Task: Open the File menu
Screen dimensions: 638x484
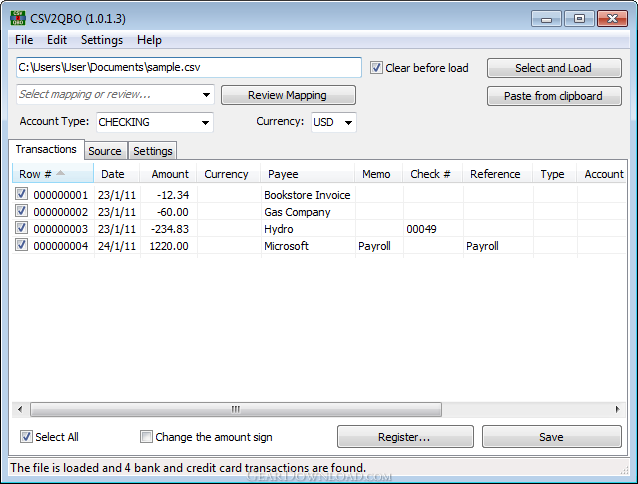Action: pos(24,40)
